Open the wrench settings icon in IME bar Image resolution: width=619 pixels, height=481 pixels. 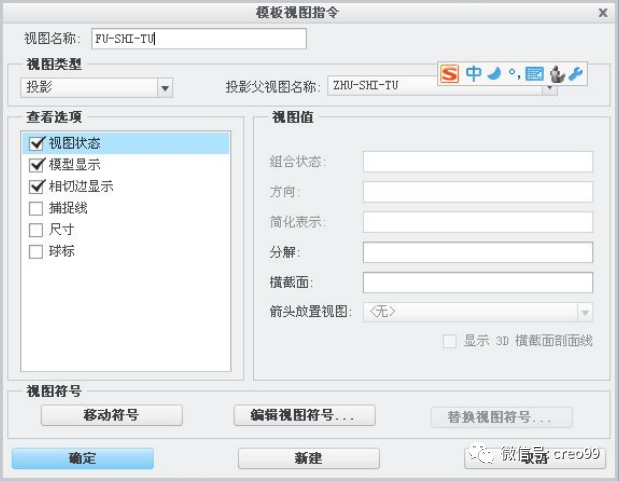tap(576, 73)
